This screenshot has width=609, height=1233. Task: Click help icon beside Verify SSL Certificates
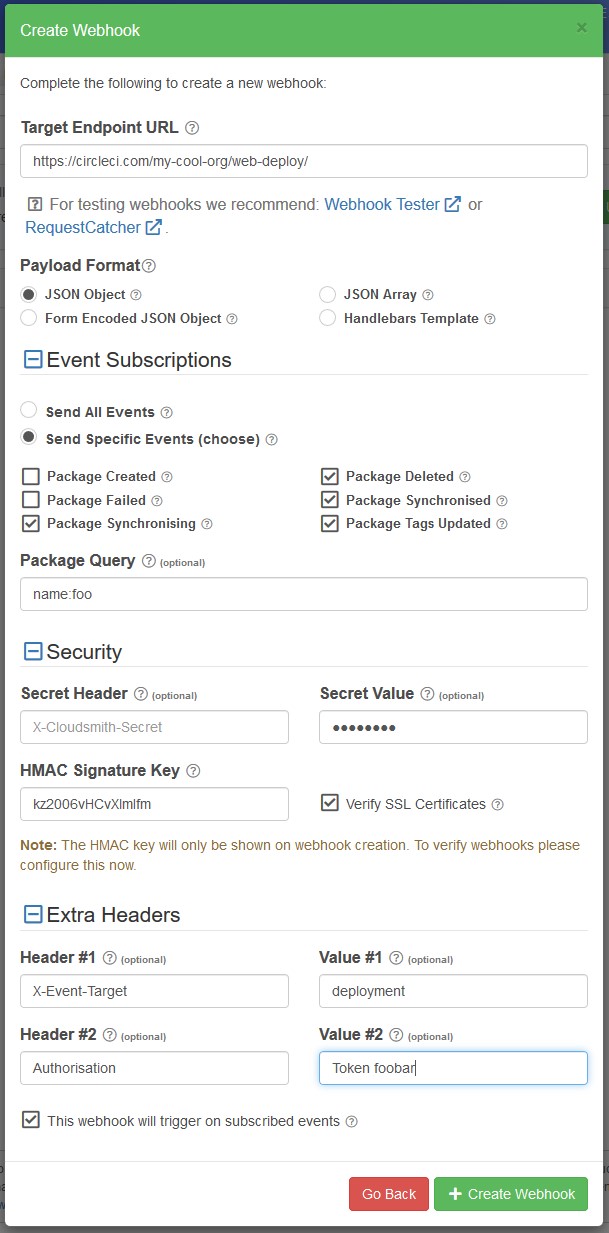pos(498,804)
